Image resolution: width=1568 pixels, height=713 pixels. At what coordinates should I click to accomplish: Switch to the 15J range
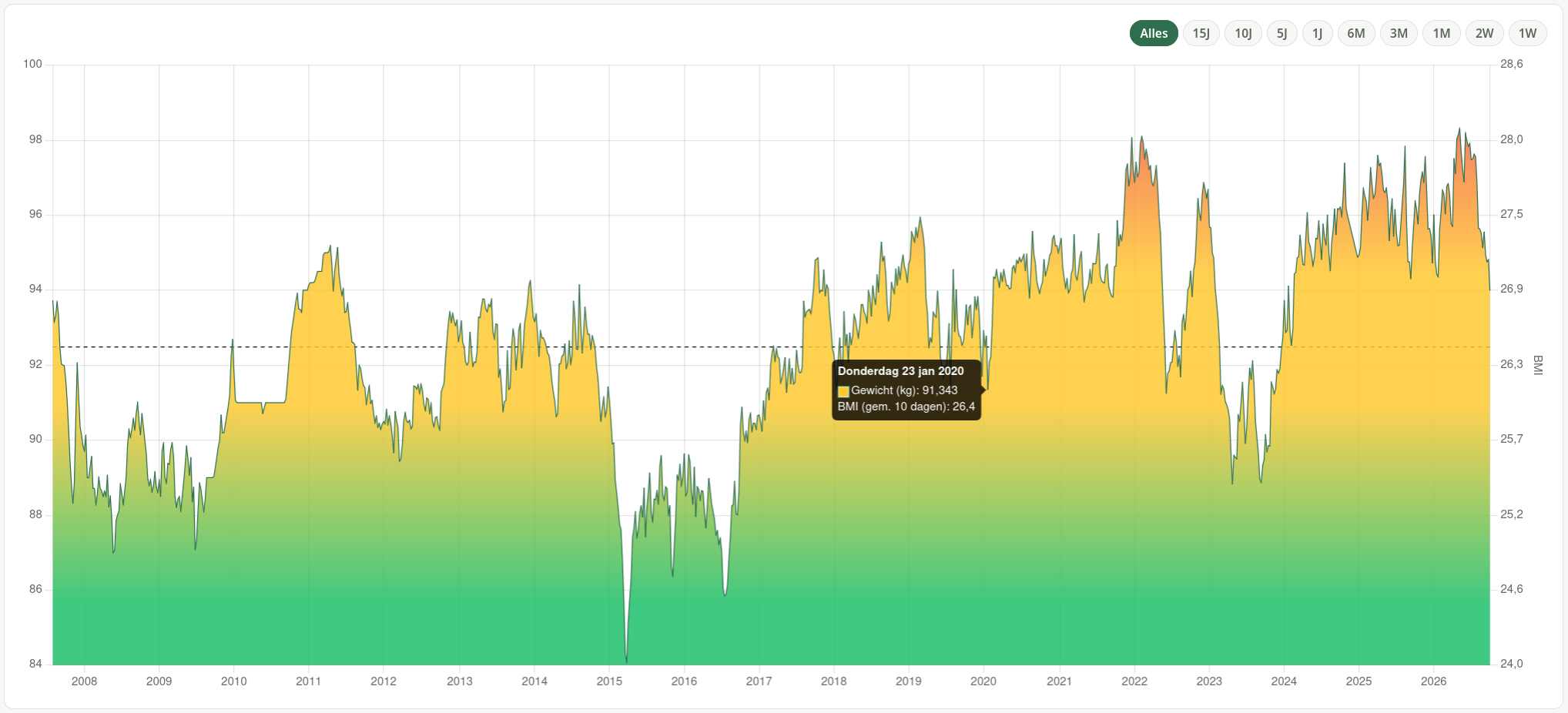1201,33
